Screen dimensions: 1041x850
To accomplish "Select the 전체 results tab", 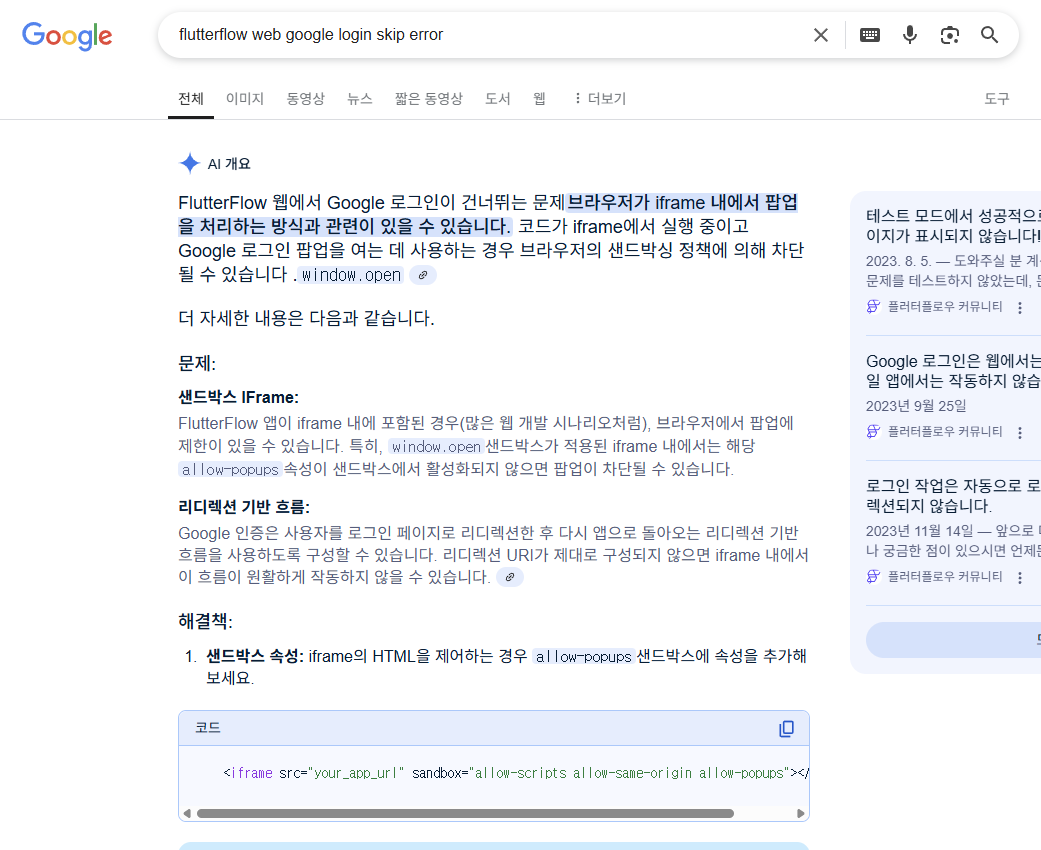I will (x=191, y=99).
